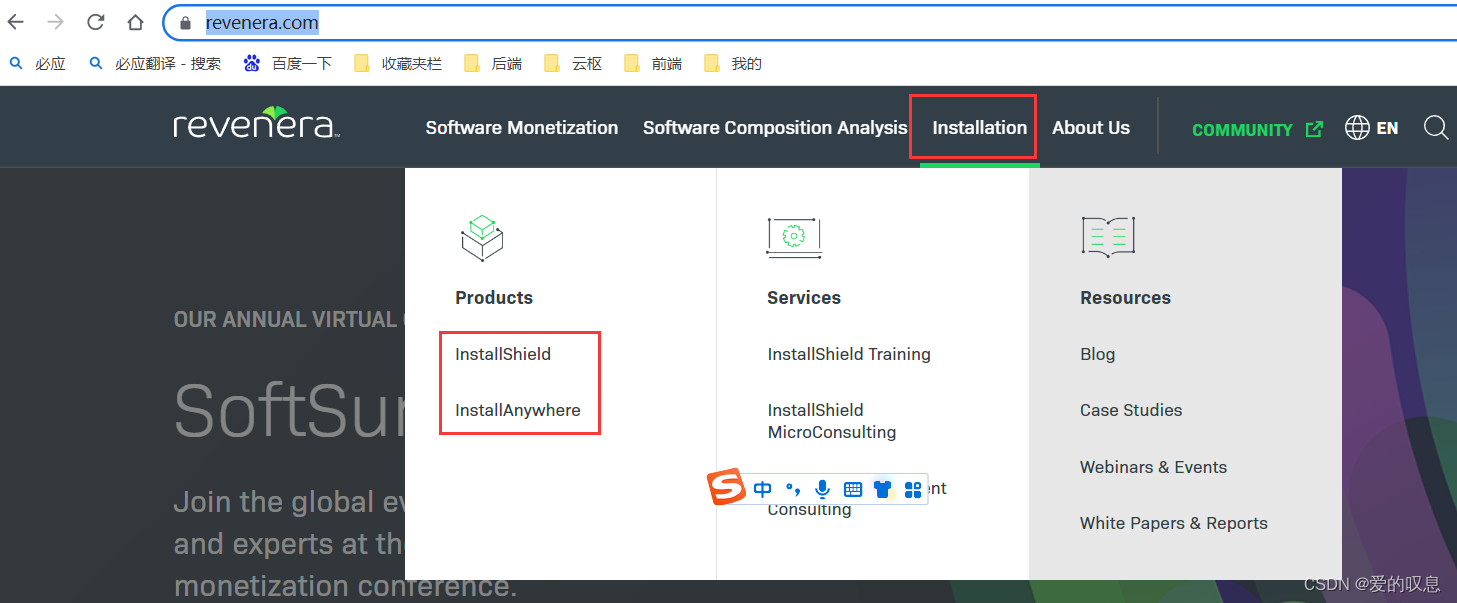
Task: Click the microphone voice input icon
Action: tap(823, 489)
